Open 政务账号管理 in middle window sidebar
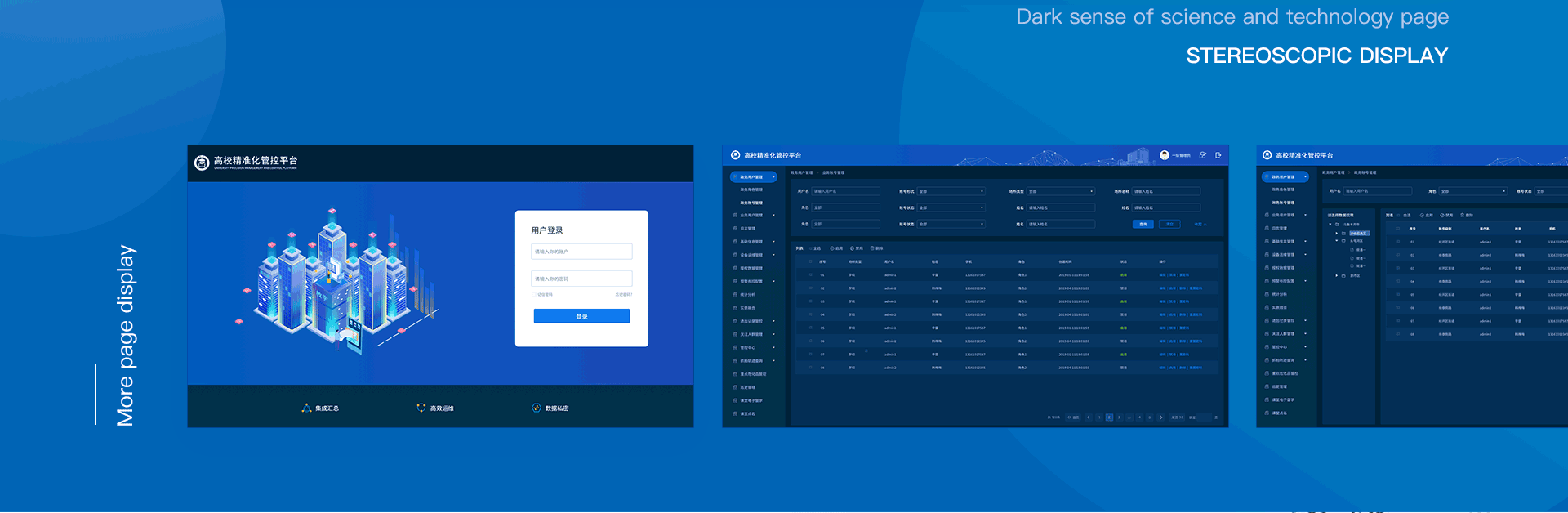 (x=751, y=203)
